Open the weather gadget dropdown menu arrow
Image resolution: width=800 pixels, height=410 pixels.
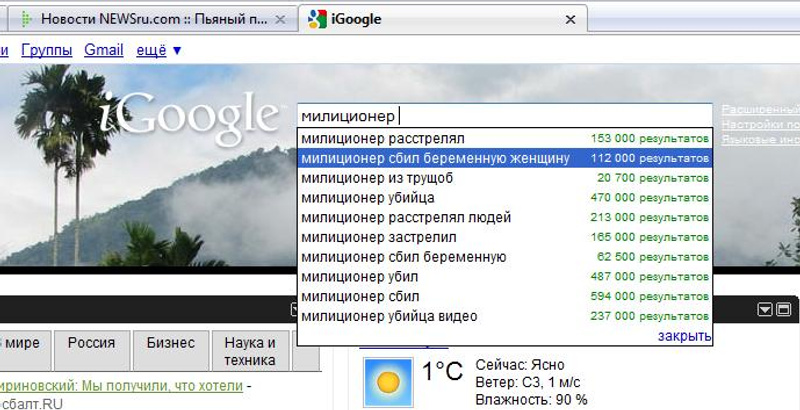765,310
